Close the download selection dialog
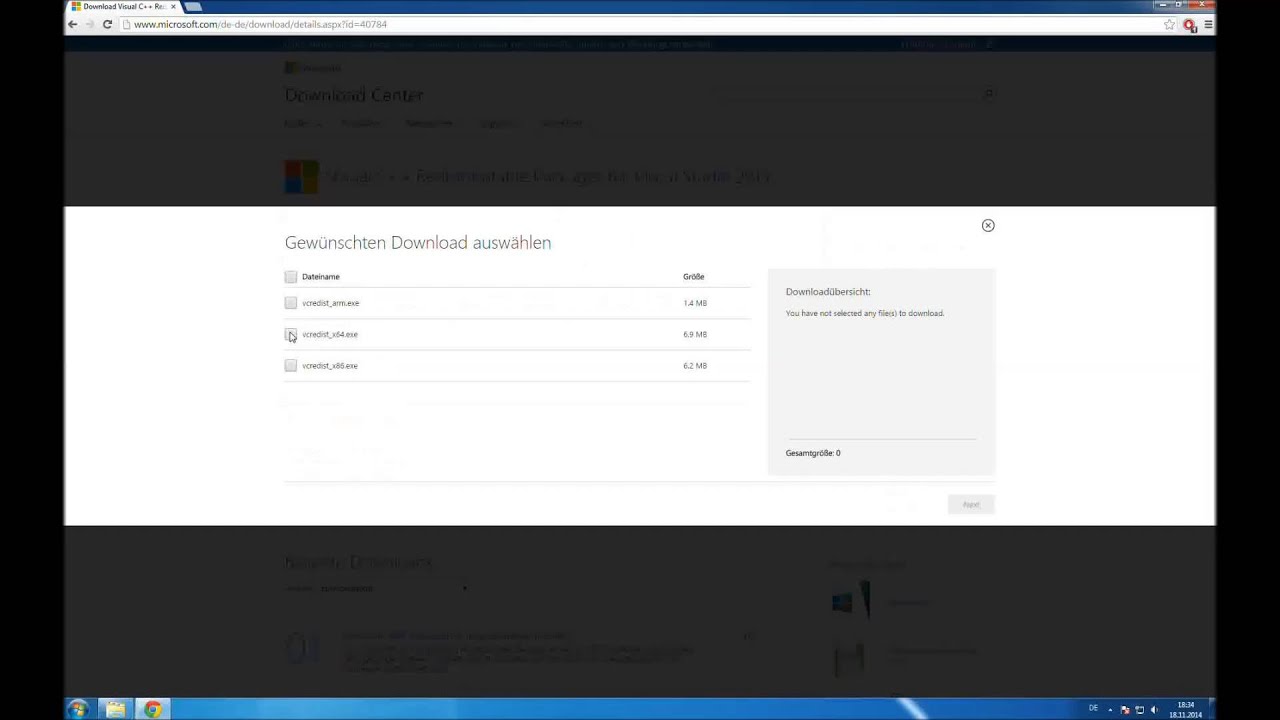 tap(988, 225)
